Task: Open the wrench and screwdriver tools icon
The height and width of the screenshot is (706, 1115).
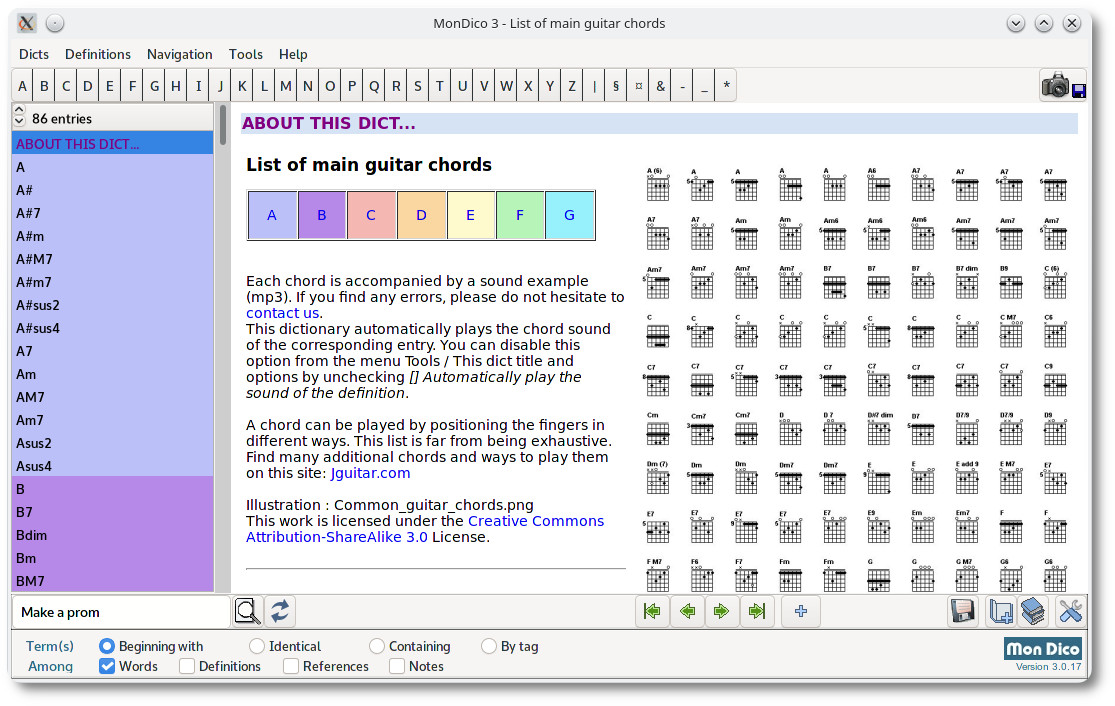Action: point(1070,611)
